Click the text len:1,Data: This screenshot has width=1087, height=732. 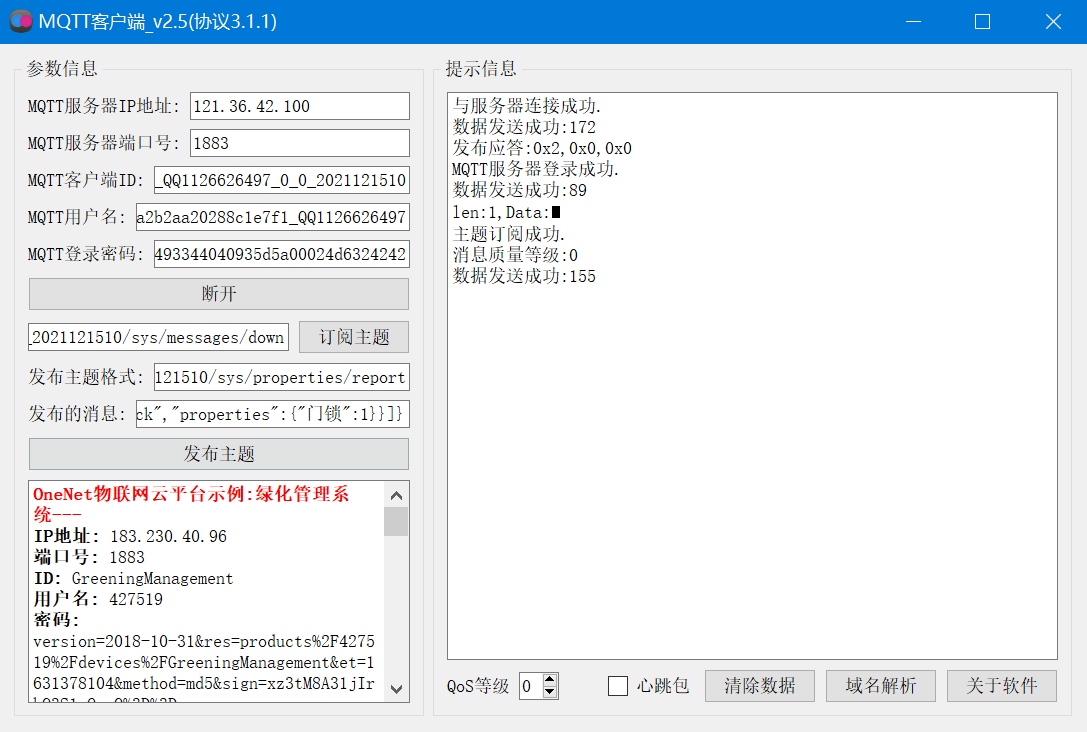tap(506, 212)
